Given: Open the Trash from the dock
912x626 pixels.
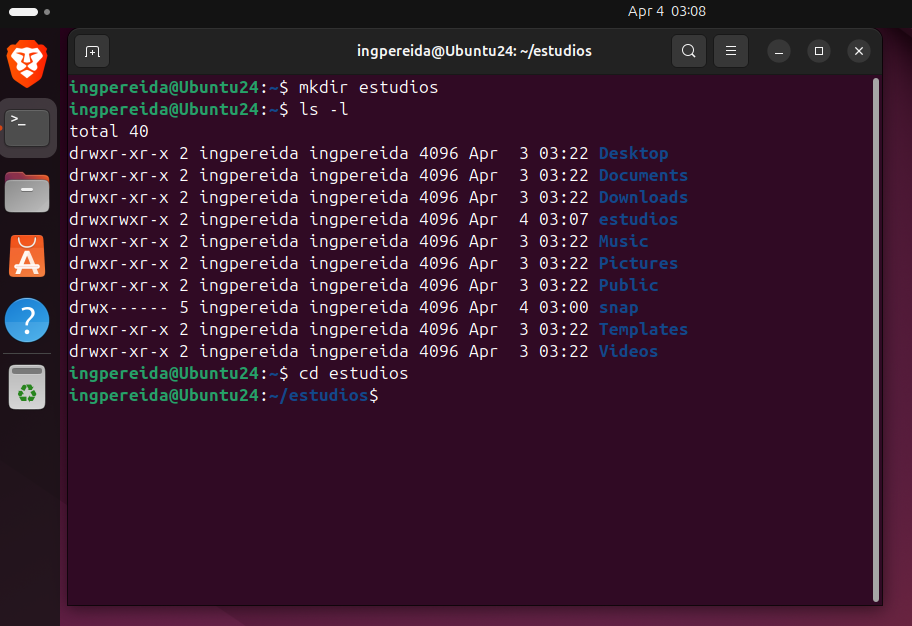Looking at the screenshot, I should point(27,387).
